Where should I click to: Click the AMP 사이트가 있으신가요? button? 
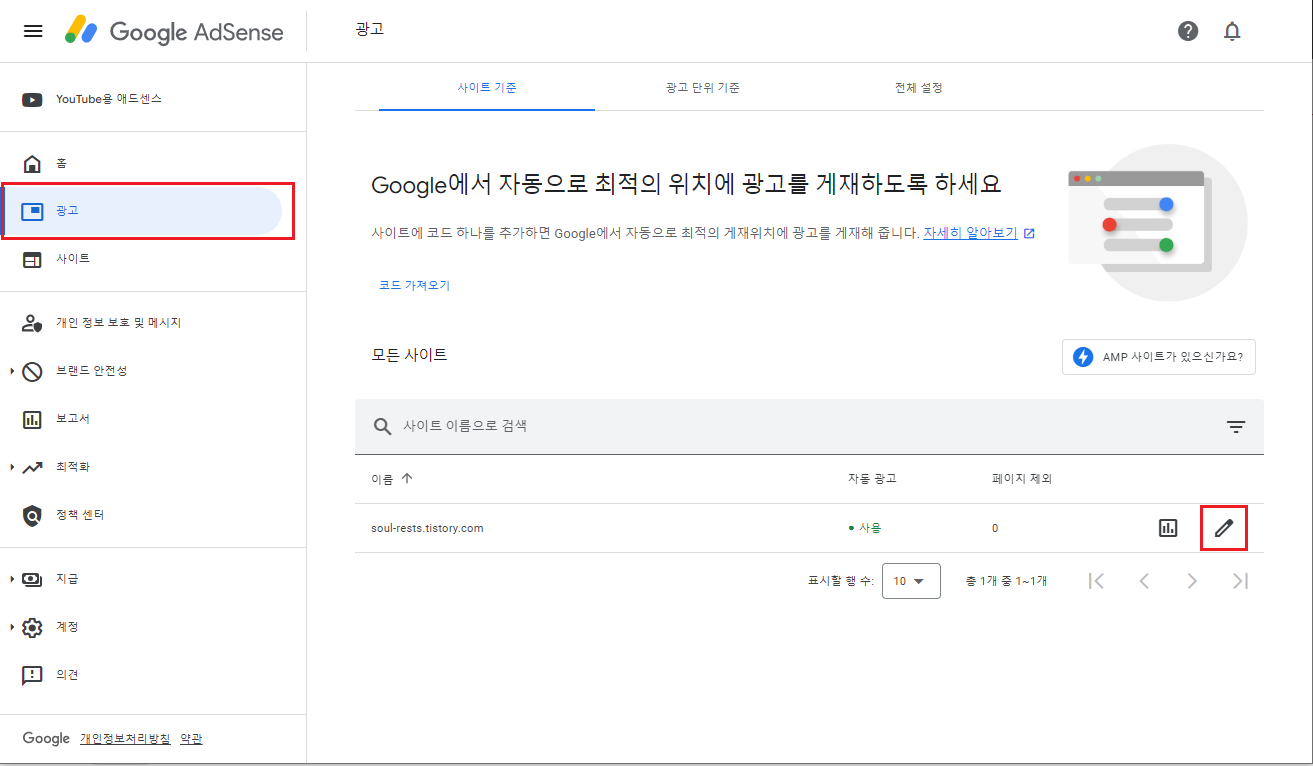coord(1158,357)
